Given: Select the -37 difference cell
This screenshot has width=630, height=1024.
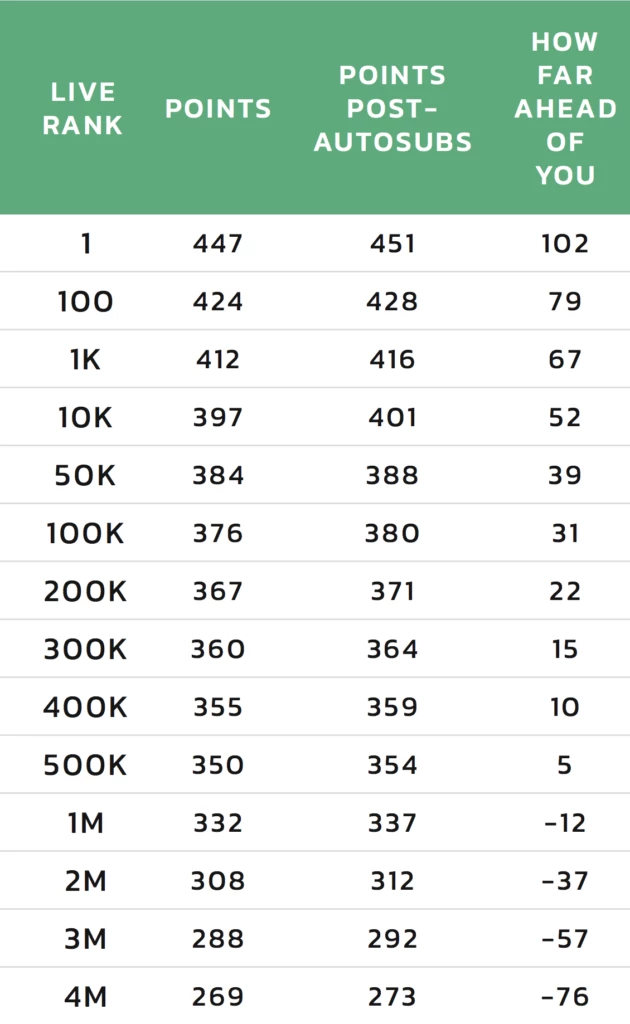Looking at the screenshot, I should pos(565,881).
